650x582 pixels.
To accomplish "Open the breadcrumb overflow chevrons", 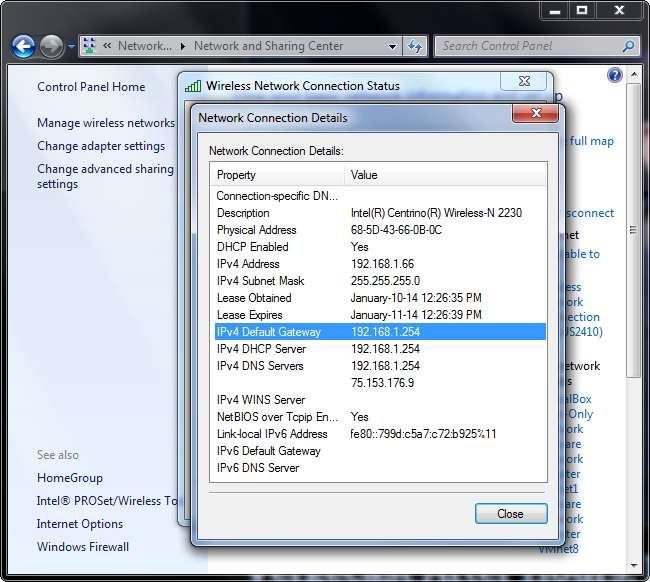I will pyautogui.click(x=107, y=46).
